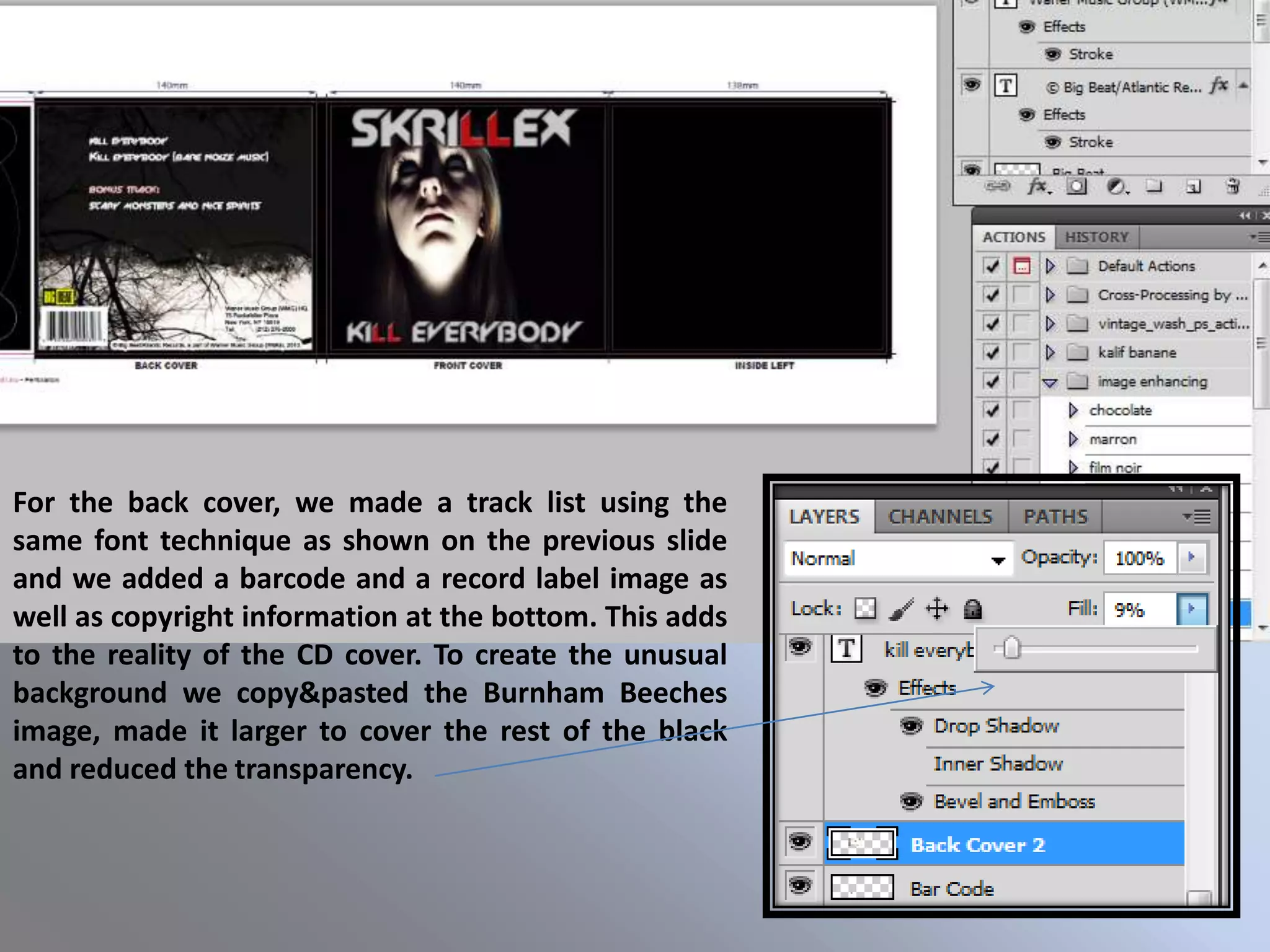The image size is (1270, 952).
Task: Switch to the History tab
Action: pos(1096,237)
